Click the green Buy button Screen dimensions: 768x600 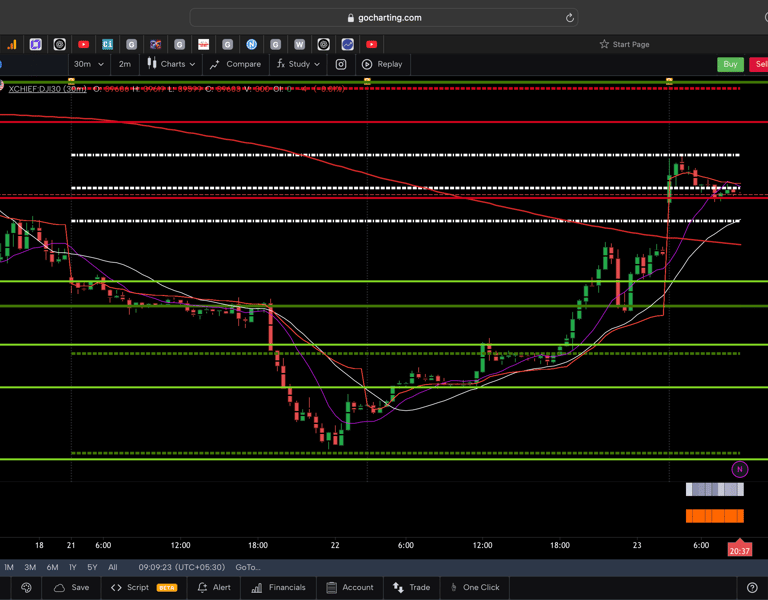pyautogui.click(x=730, y=64)
